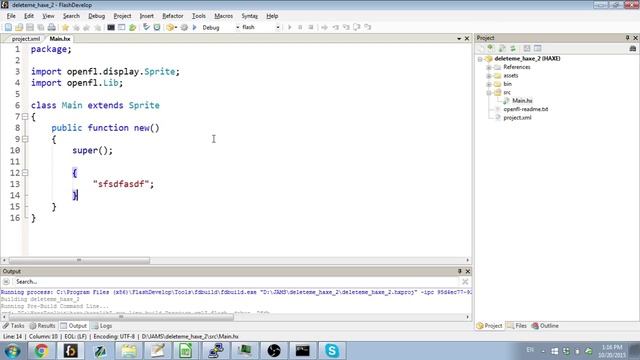This screenshot has width=640, height=360.
Task: Open Google Chrome from the taskbar
Action: 41,351
